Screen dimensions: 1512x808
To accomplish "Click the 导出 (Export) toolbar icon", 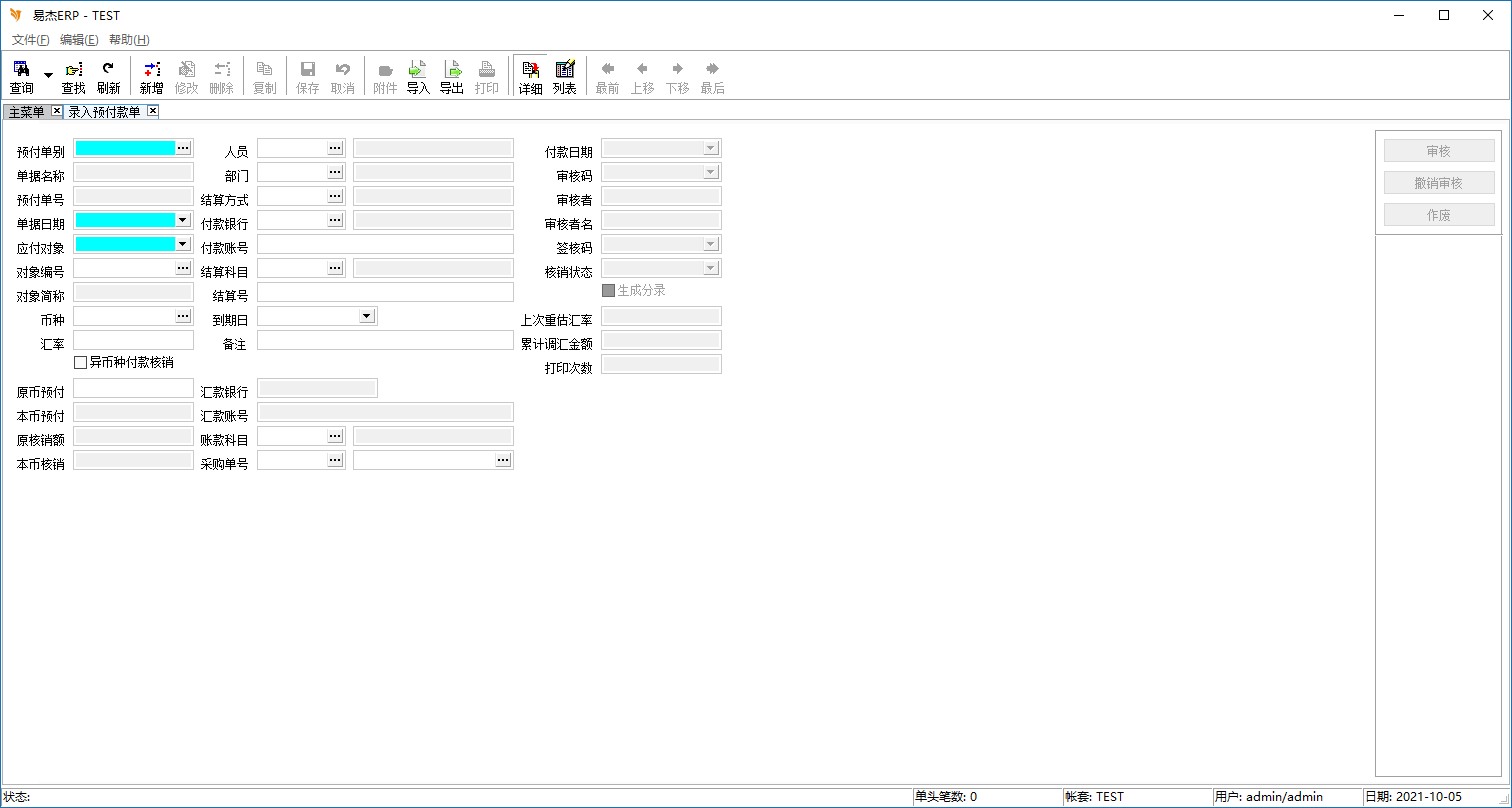I will click(x=452, y=76).
